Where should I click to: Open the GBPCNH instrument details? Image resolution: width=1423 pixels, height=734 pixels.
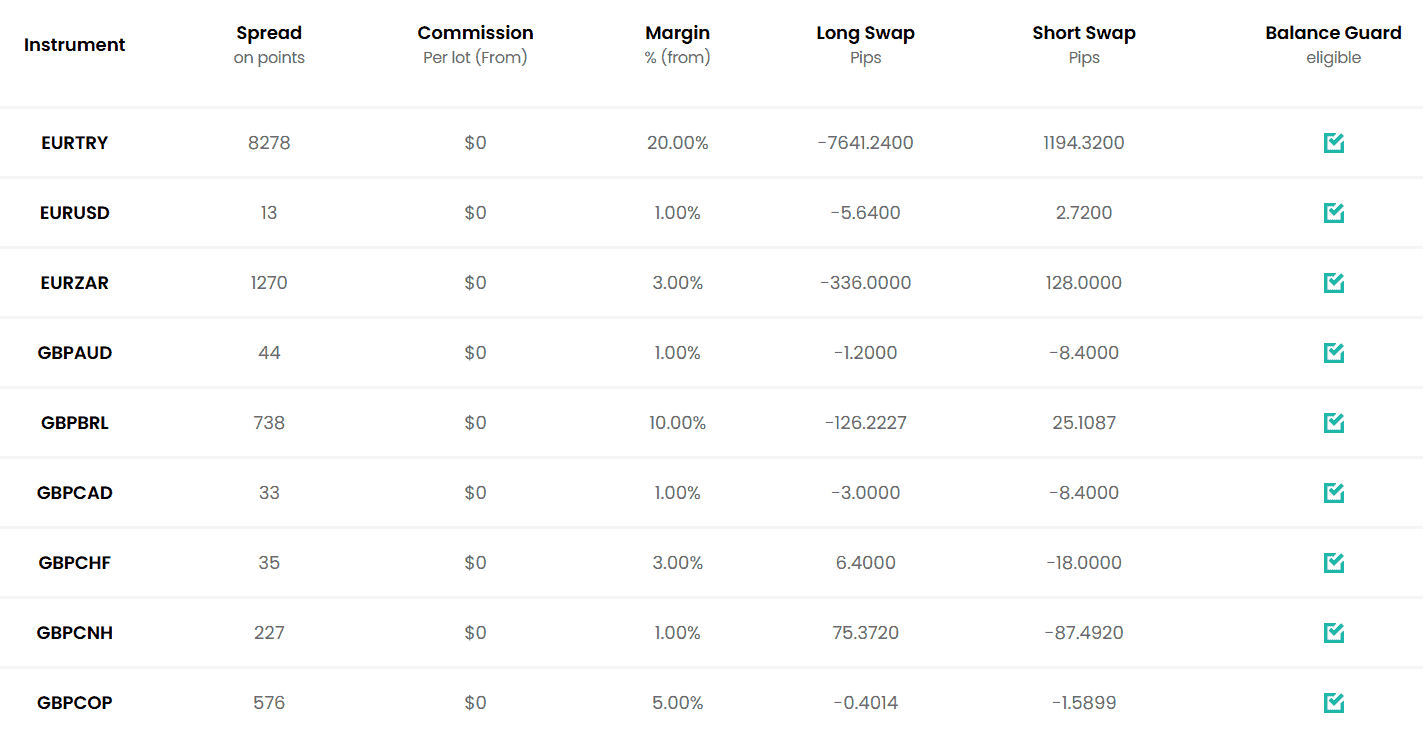(x=74, y=632)
